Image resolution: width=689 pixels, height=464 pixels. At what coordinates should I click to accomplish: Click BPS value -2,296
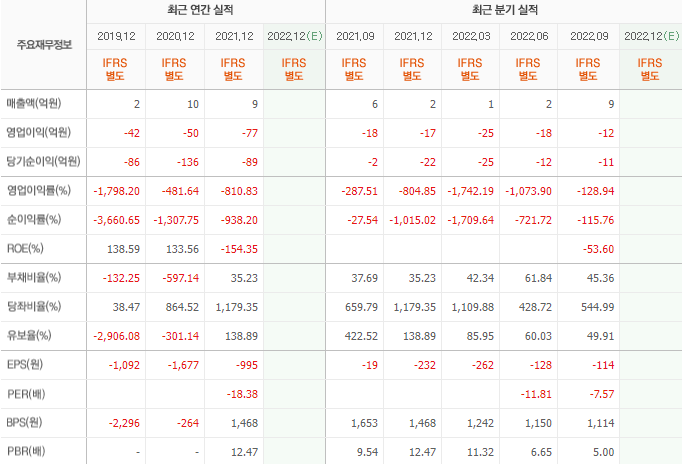(x=124, y=424)
